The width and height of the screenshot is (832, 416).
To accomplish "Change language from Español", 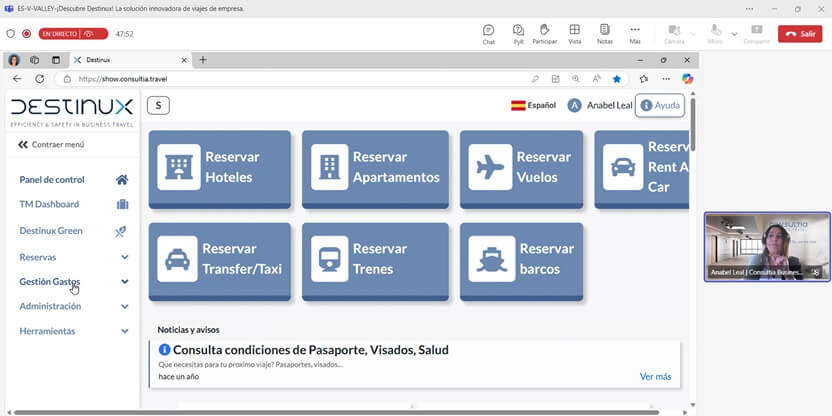I will (533, 106).
